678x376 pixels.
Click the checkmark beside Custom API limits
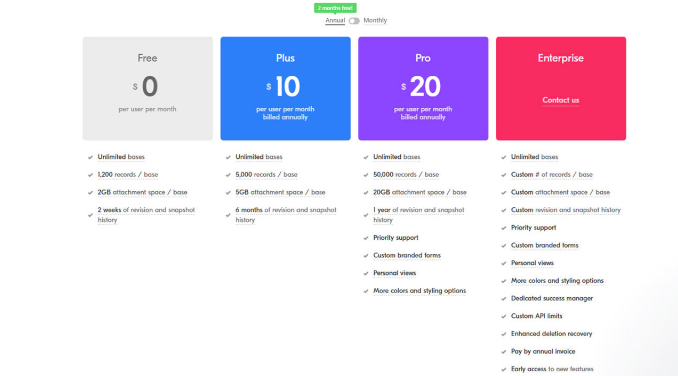pyautogui.click(x=503, y=317)
